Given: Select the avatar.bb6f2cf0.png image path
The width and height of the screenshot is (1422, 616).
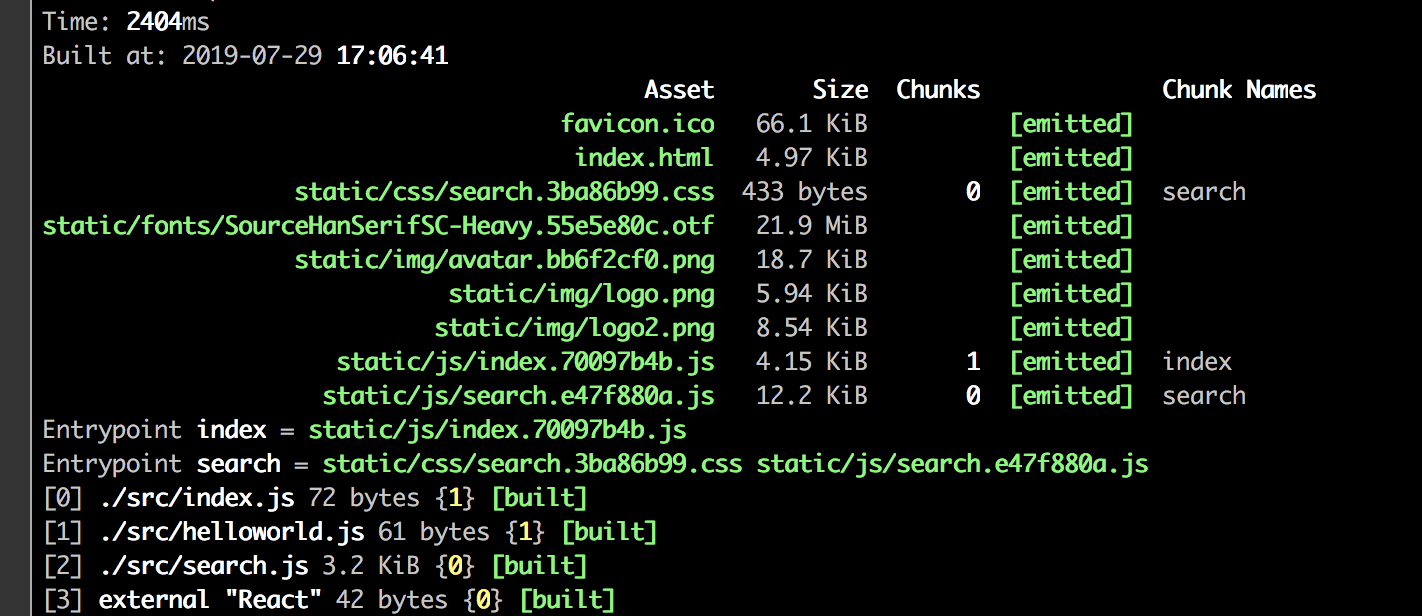Looking at the screenshot, I should click(504, 260).
